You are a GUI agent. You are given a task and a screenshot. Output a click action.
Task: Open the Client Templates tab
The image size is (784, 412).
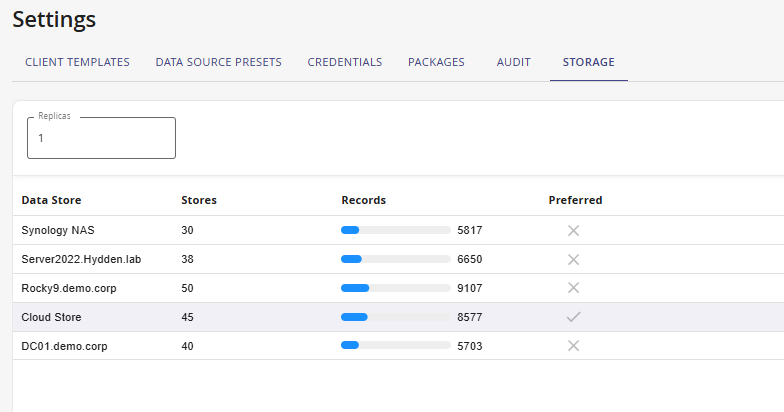coord(77,62)
